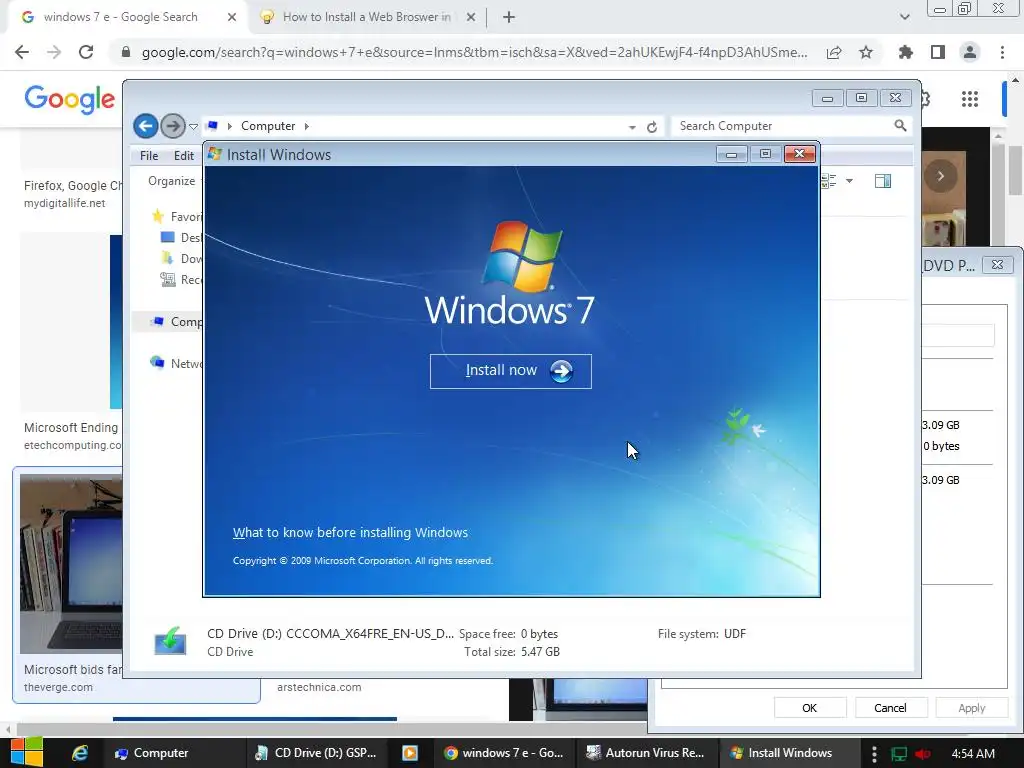Open explorer view options dropdown arrow
The height and width of the screenshot is (768, 1024).
click(x=849, y=181)
